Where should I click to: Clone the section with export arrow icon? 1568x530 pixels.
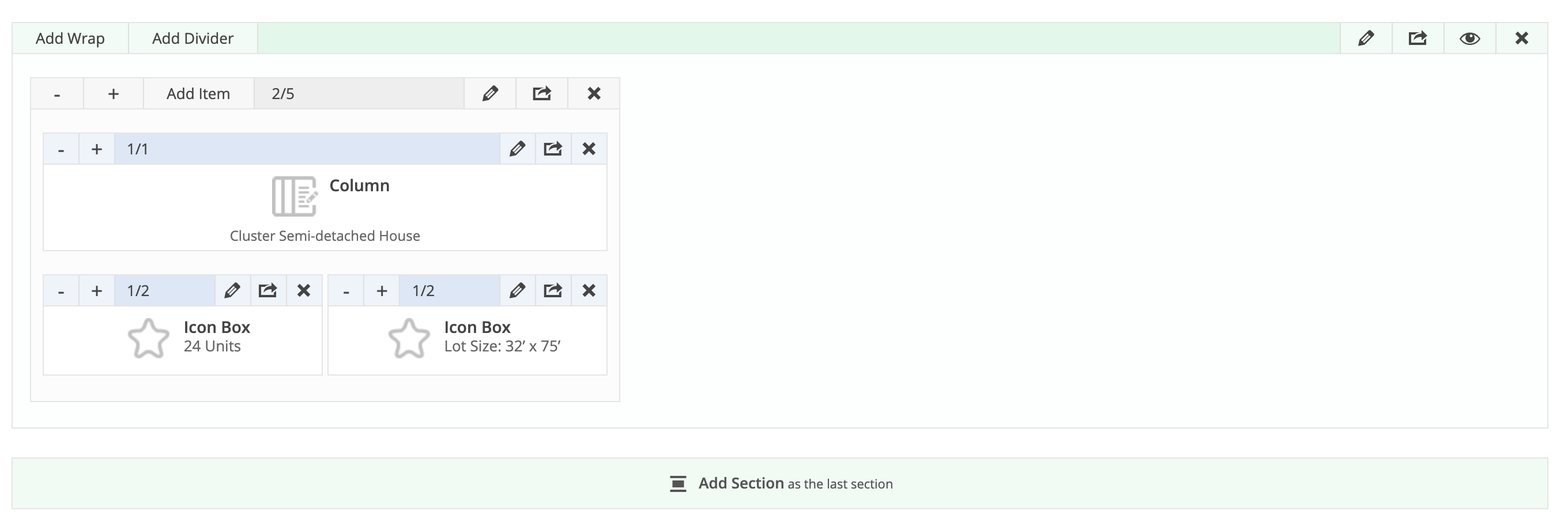1418,39
